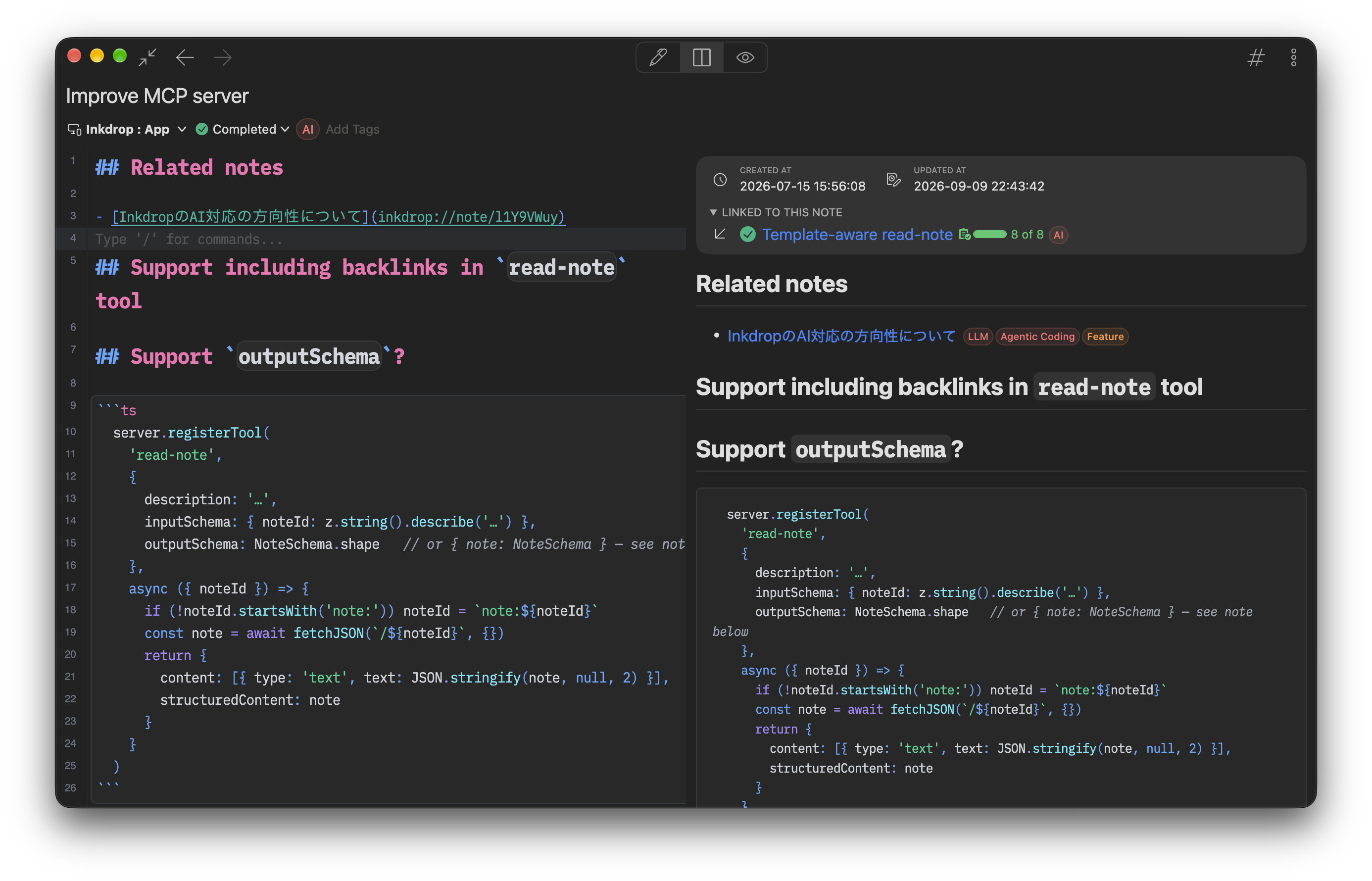This screenshot has width=1372, height=881.
Task: Edit the note title Improve MCP server
Action: [x=157, y=96]
